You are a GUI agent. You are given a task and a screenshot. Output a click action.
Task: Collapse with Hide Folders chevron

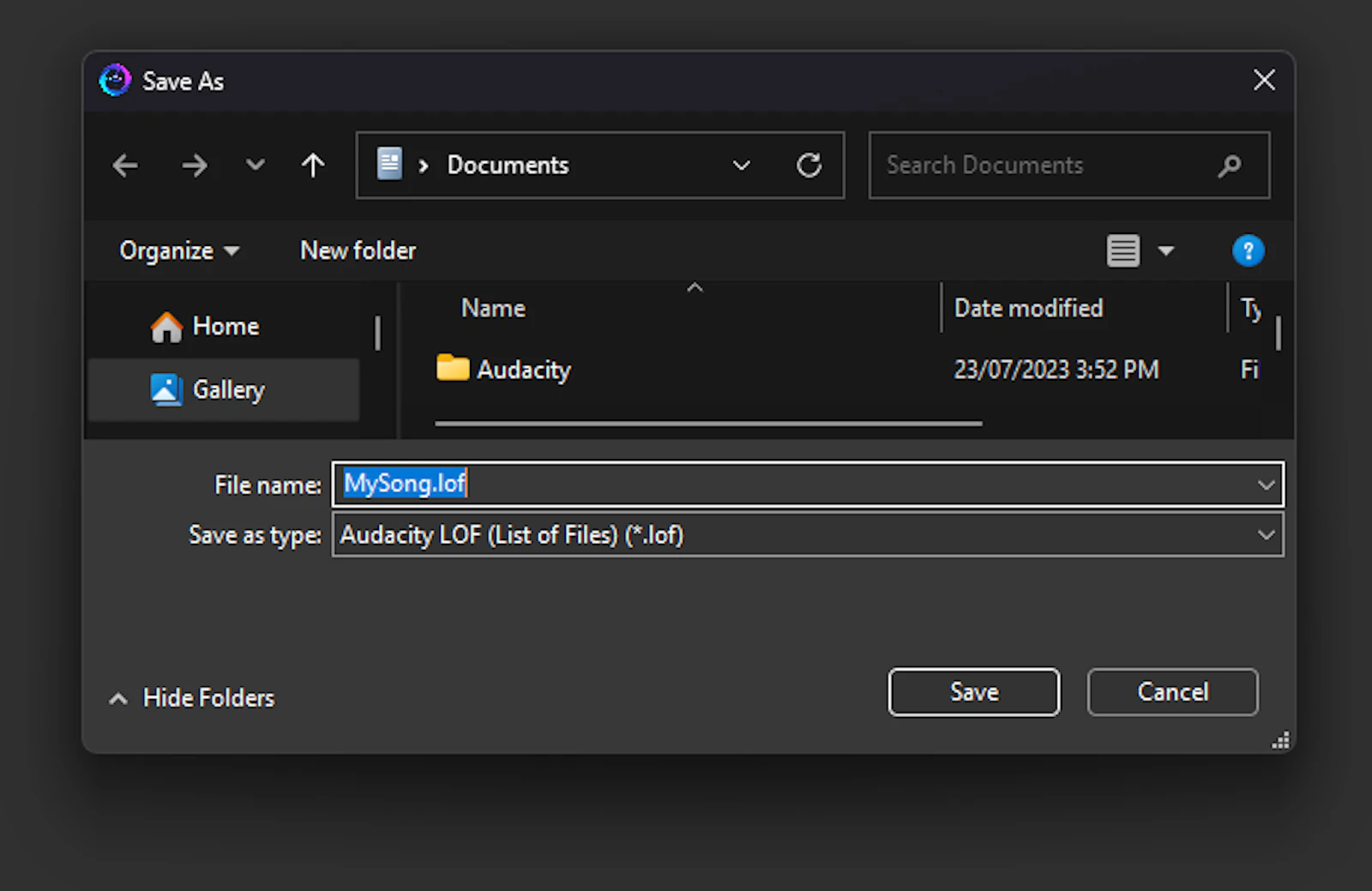pos(118,699)
